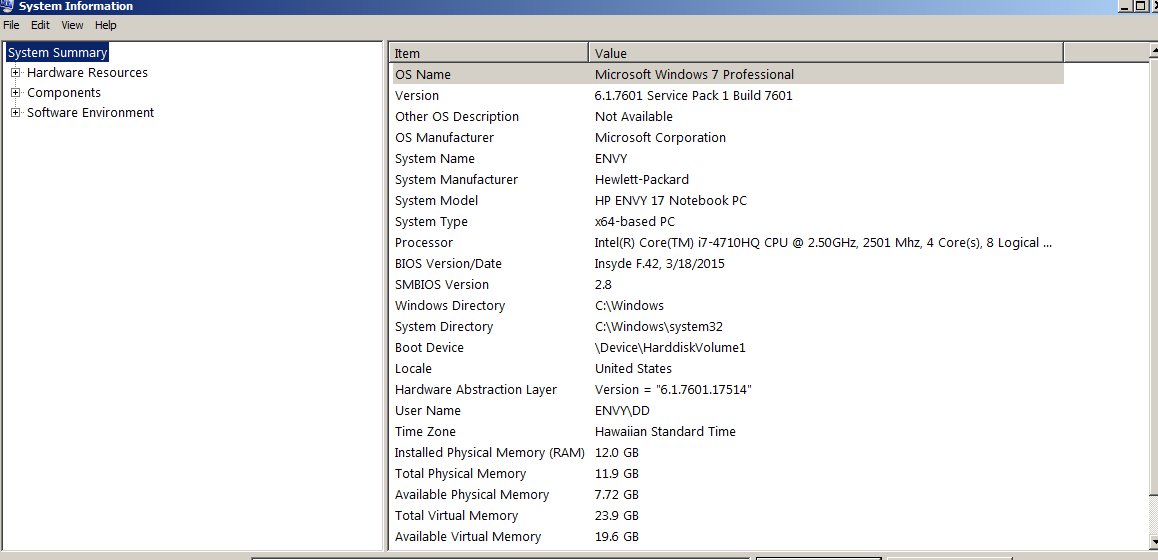Expand the Software Environment tree node
Screen dimensions: 1158x560
(x=15, y=112)
